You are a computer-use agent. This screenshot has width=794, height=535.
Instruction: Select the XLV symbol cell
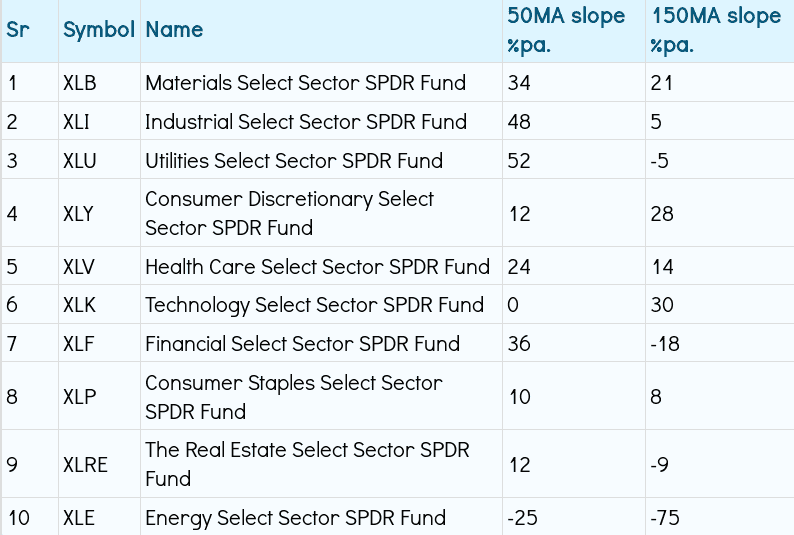click(x=80, y=267)
